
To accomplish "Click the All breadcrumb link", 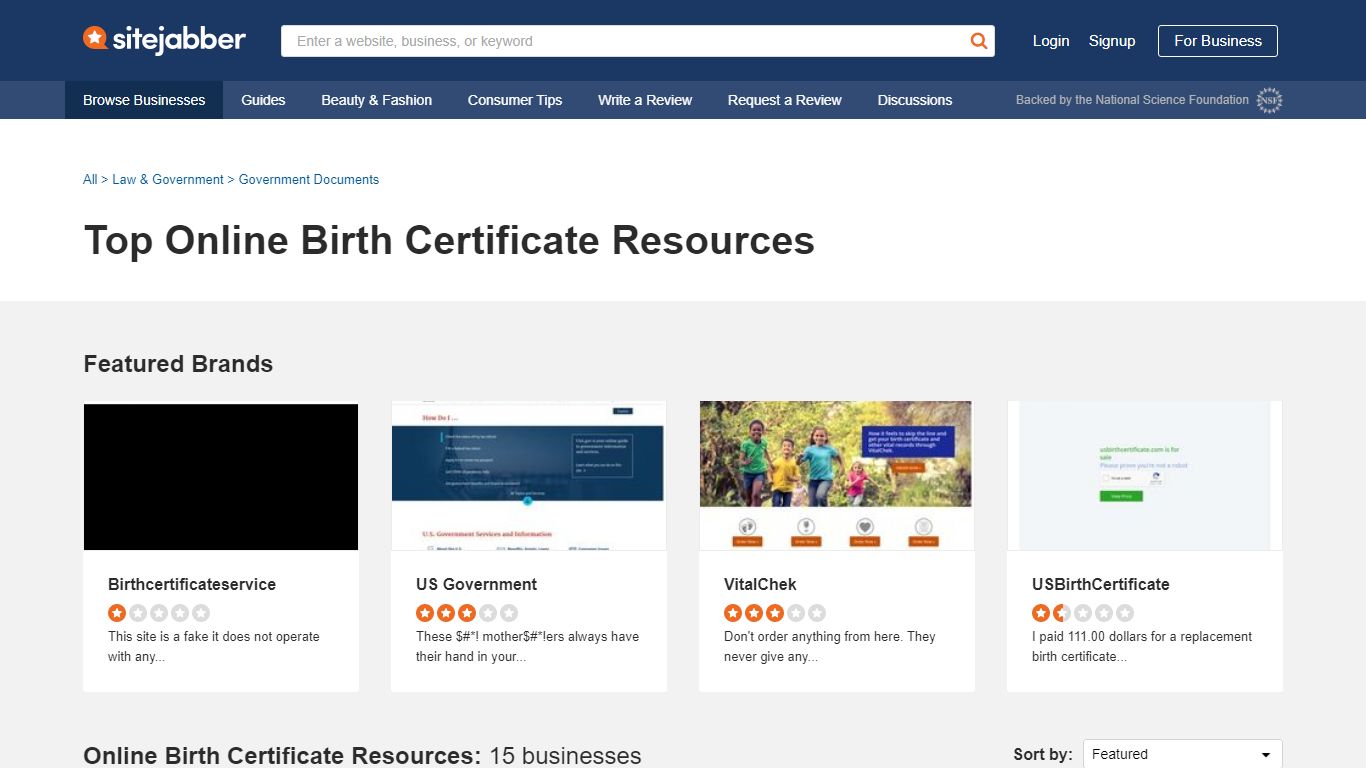I will [x=90, y=180].
